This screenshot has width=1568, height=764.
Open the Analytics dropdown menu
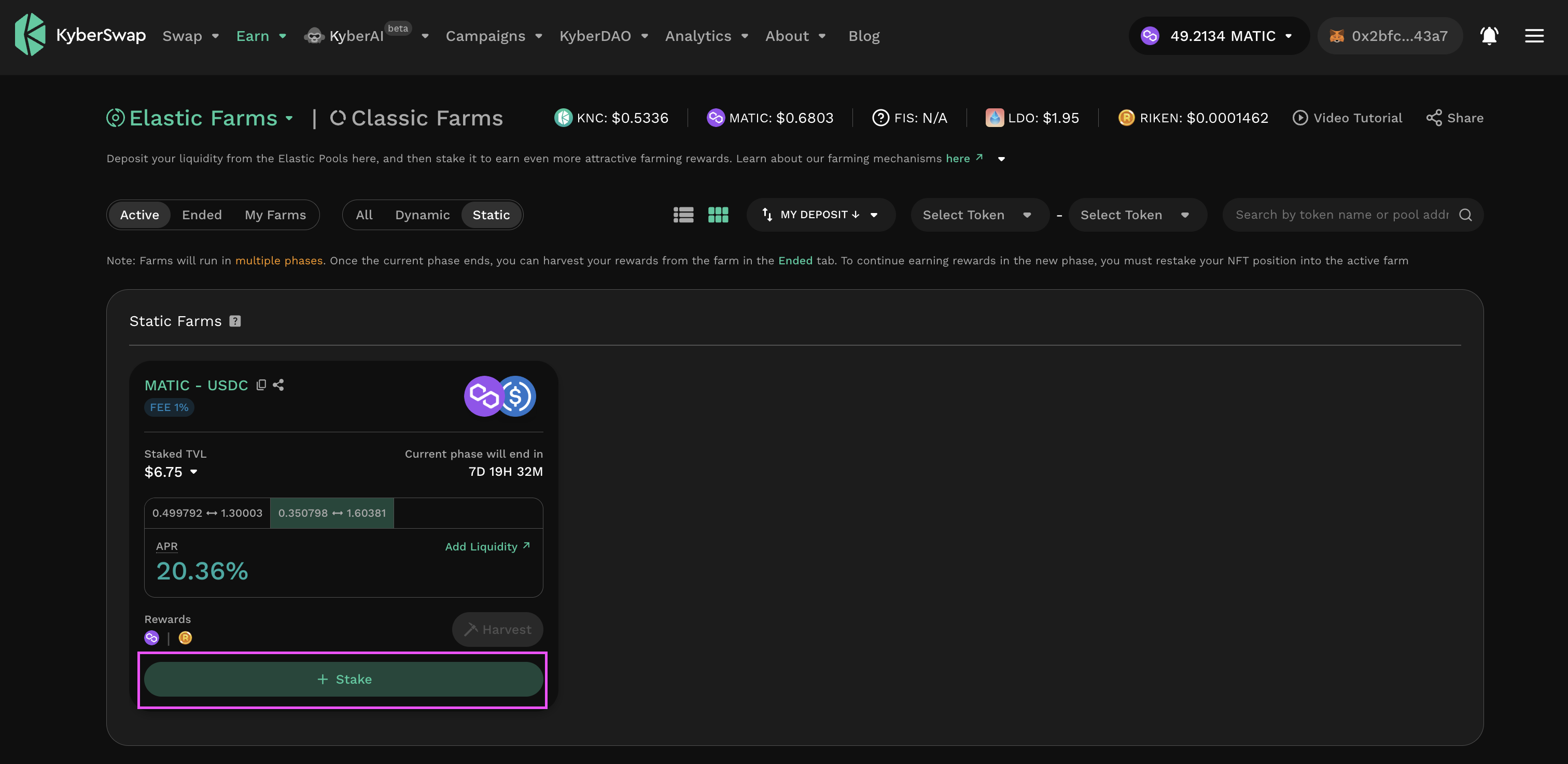click(x=707, y=36)
